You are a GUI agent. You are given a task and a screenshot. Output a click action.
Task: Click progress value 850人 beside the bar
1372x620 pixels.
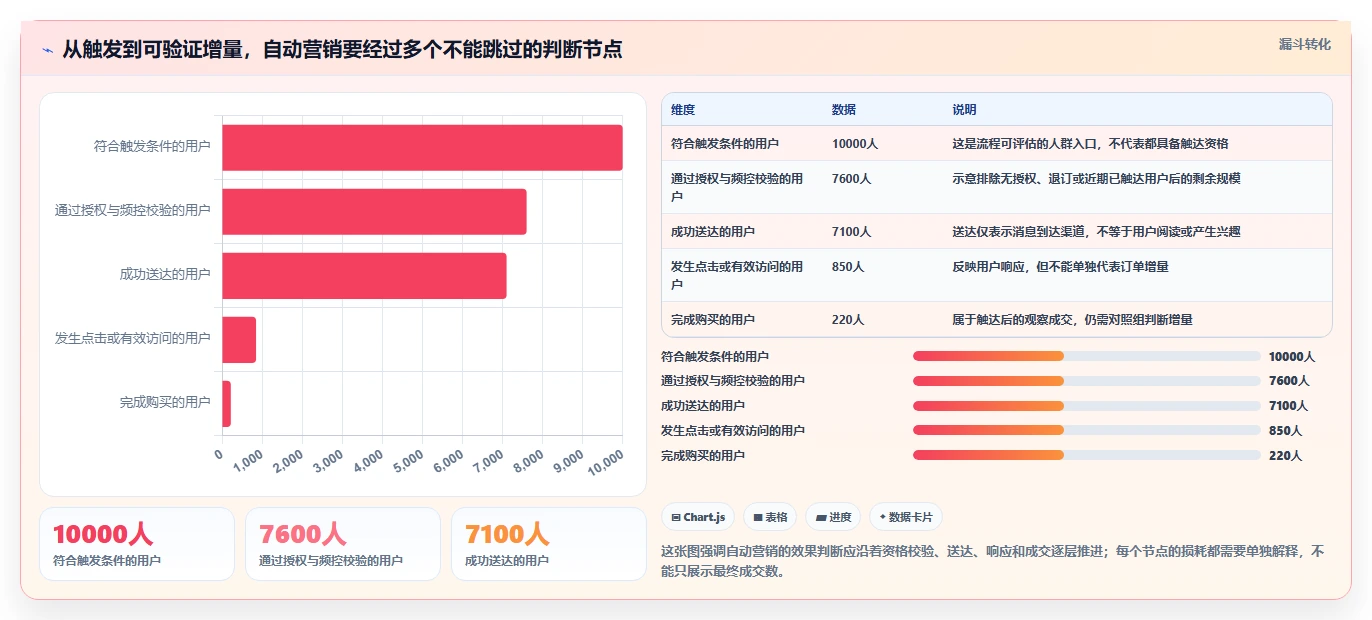point(1285,430)
